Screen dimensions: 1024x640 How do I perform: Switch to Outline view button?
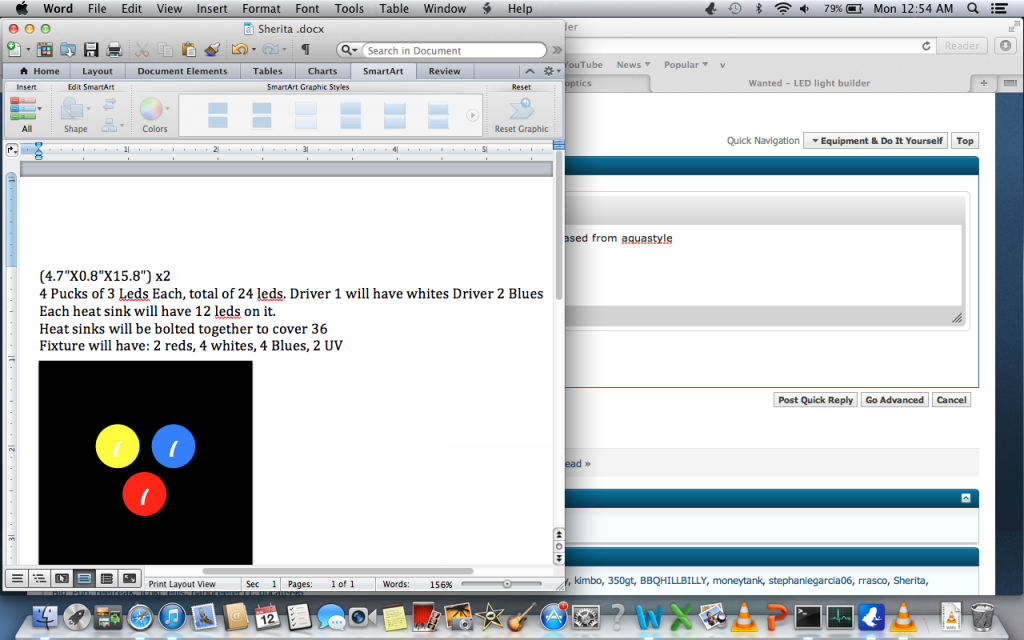pyautogui.click(x=39, y=578)
